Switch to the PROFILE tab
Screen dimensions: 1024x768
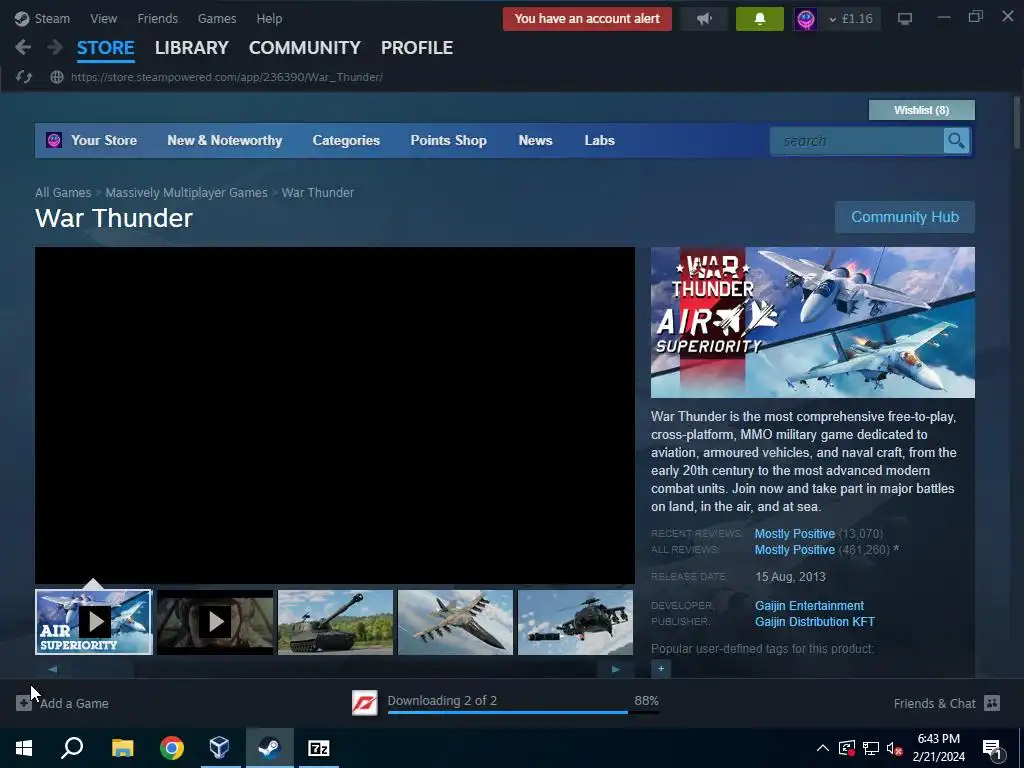click(417, 48)
